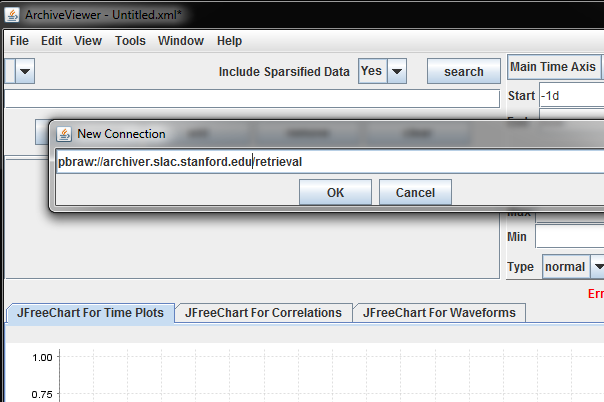This screenshot has height=402, width=604.
Task: Click the Min value input field
Action: [x=570, y=236]
